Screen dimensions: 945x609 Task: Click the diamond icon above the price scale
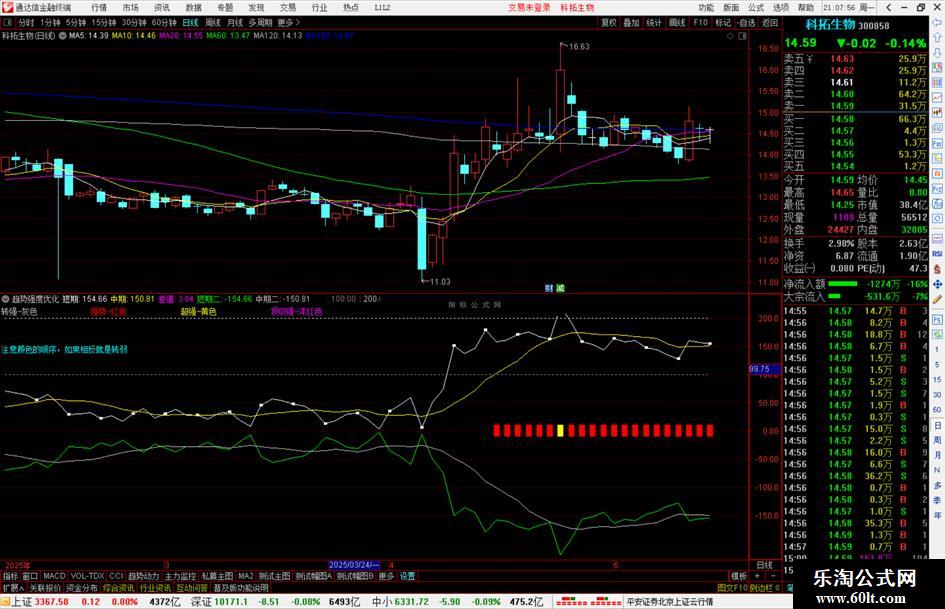click(x=730, y=36)
